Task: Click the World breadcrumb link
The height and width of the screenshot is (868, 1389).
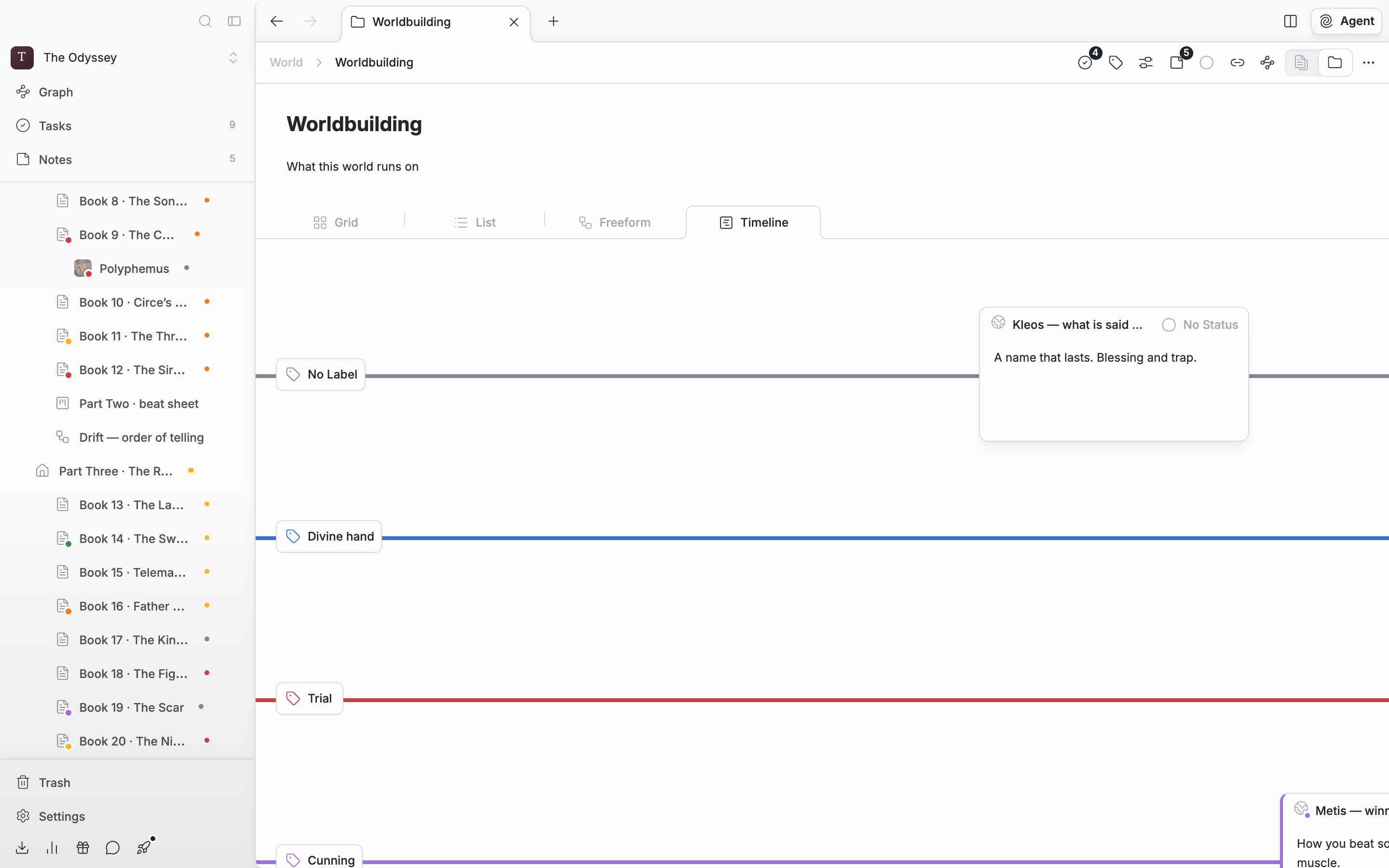Action: click(x=286, y=62)
